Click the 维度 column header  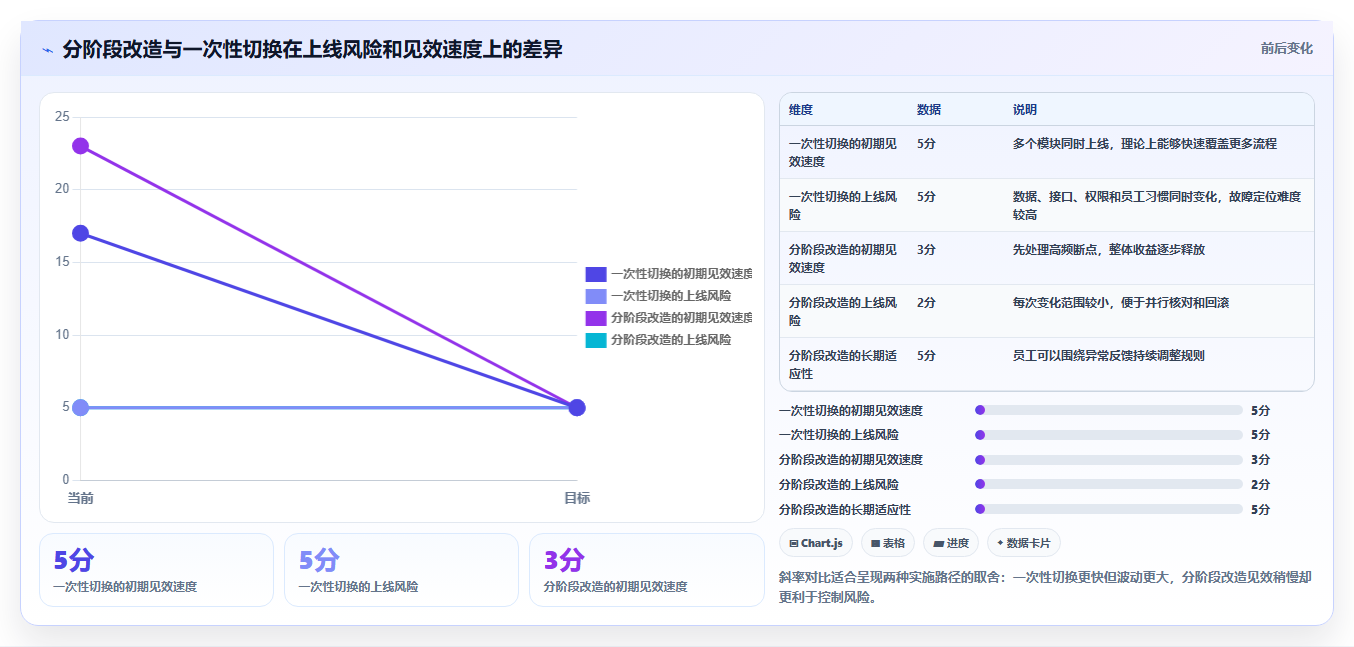point(801,110)
